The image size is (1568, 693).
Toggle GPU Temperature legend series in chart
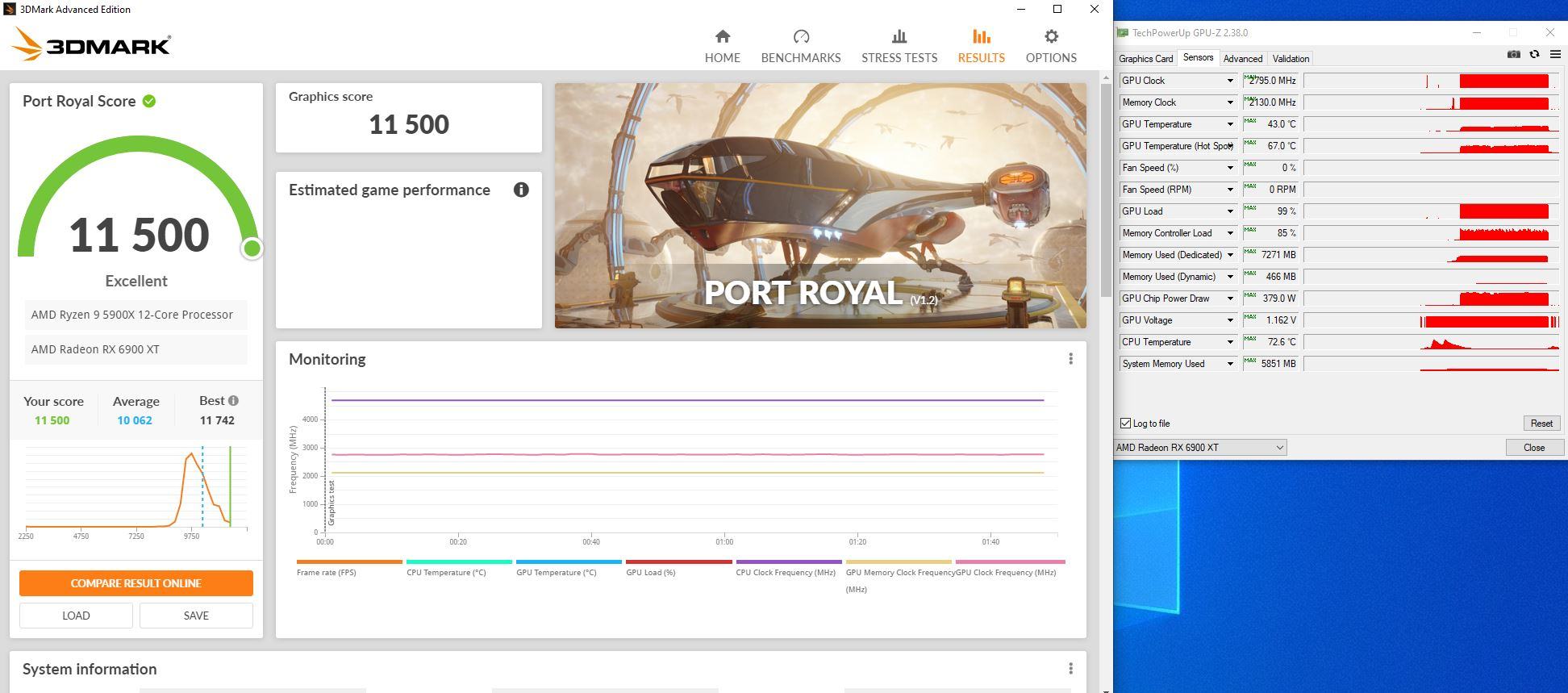569,568
